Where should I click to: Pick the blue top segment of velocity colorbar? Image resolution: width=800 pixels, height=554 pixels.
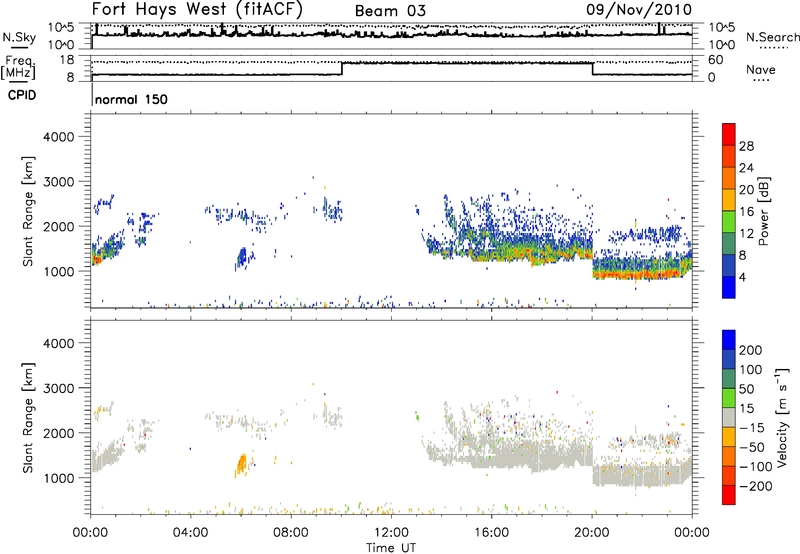pyautogui.click(x=729, y=340)
